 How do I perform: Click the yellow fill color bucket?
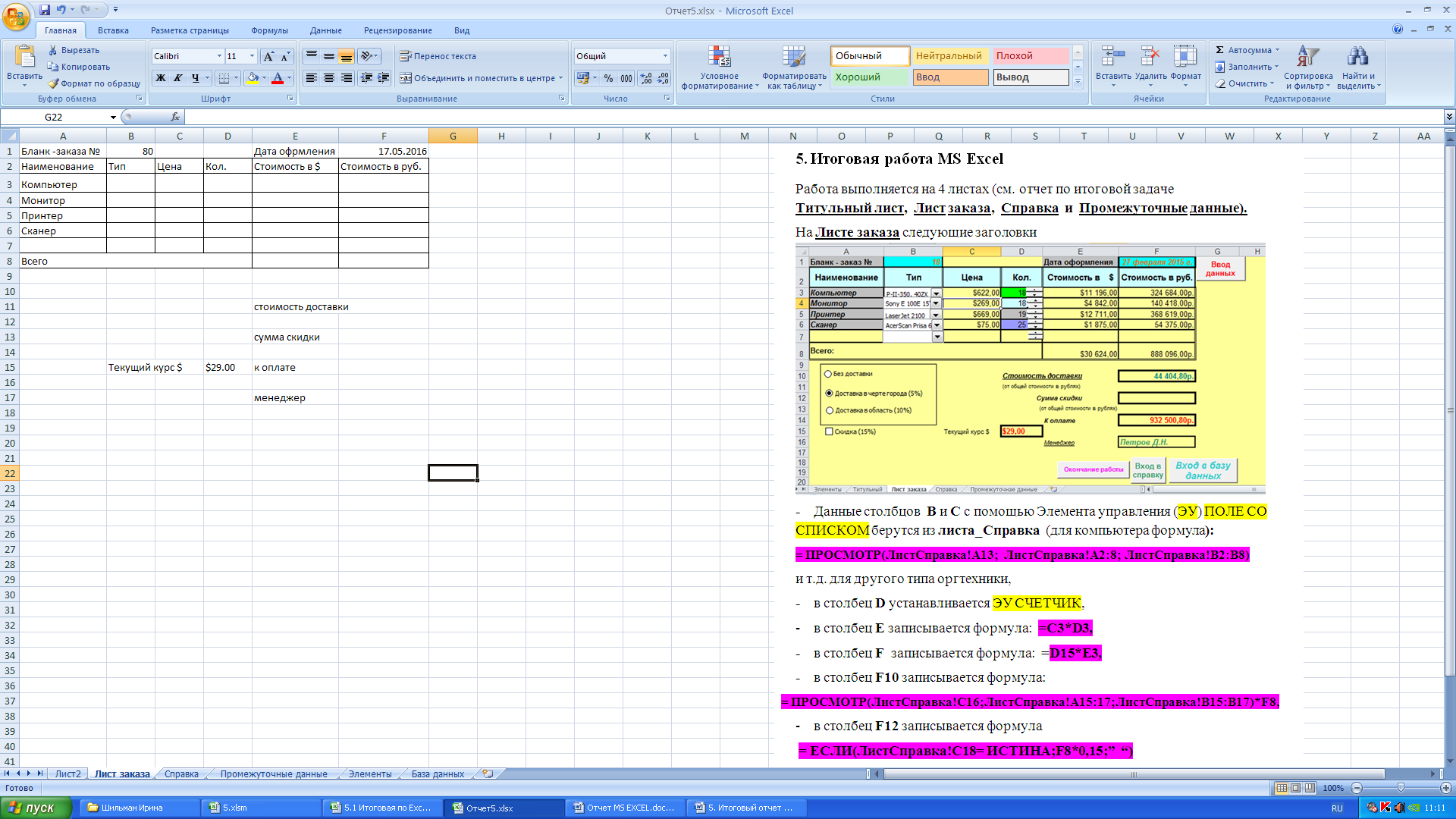click(x=253, y=78)
